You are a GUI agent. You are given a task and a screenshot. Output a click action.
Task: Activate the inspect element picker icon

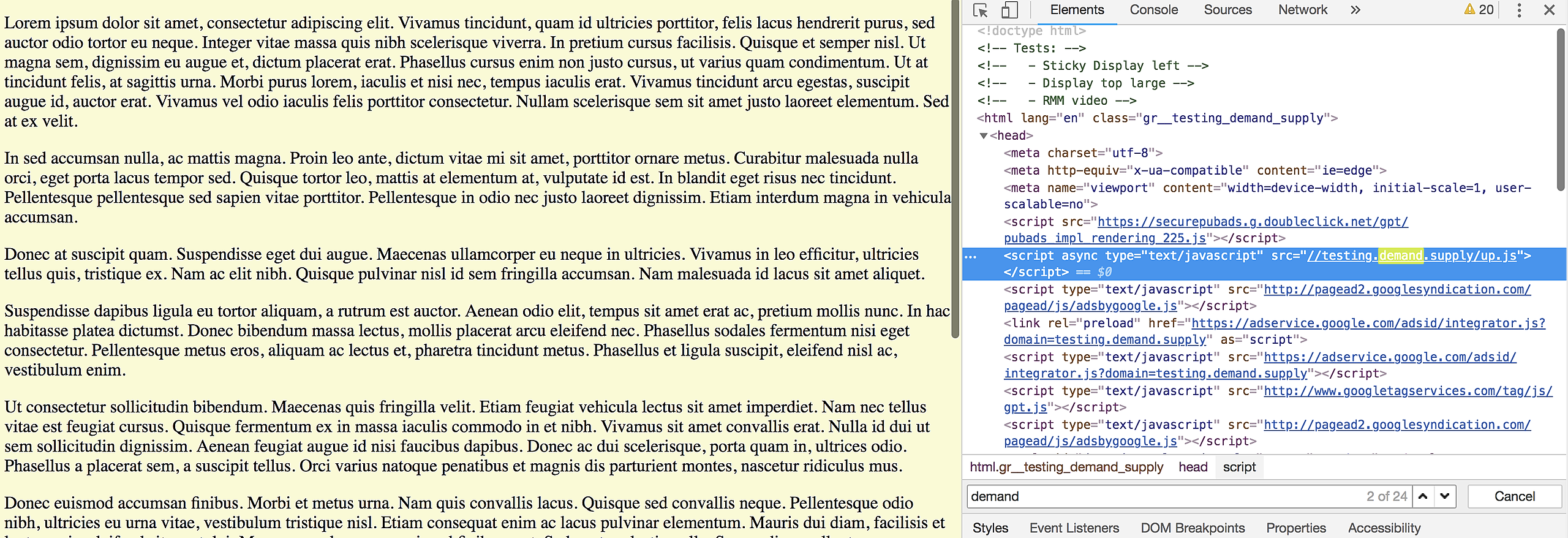(981, 10)
